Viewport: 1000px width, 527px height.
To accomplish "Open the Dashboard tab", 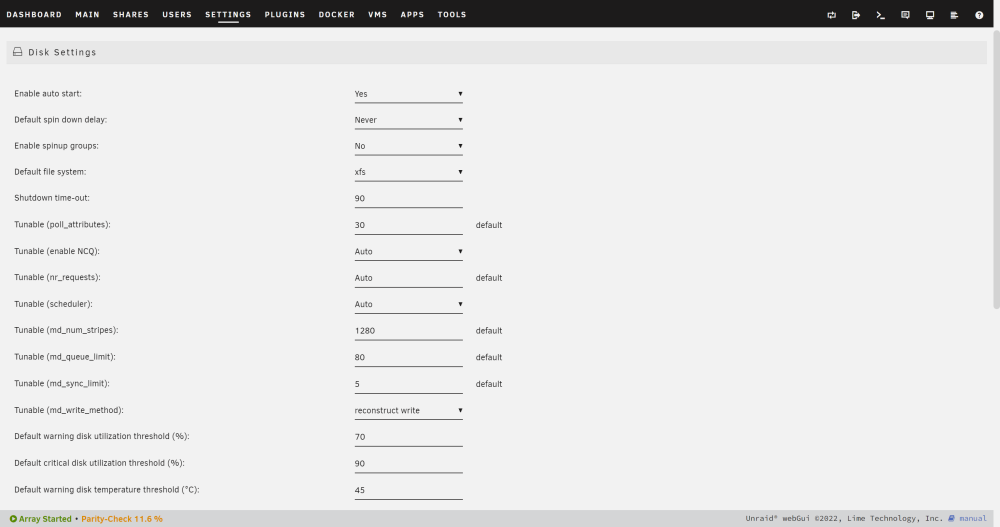I will click(34, 14).
